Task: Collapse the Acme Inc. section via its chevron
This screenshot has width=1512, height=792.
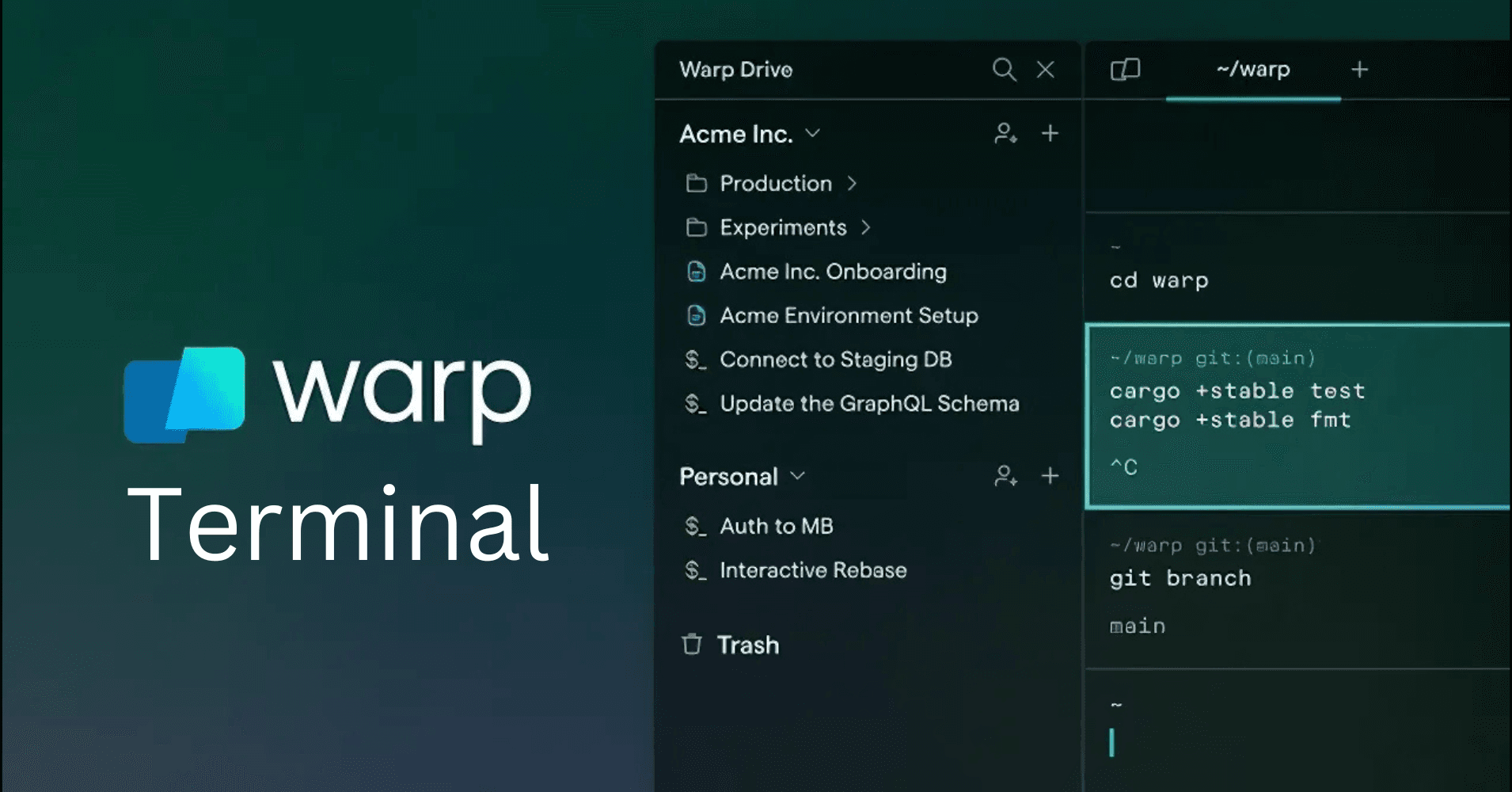Action: coord(812,133)
